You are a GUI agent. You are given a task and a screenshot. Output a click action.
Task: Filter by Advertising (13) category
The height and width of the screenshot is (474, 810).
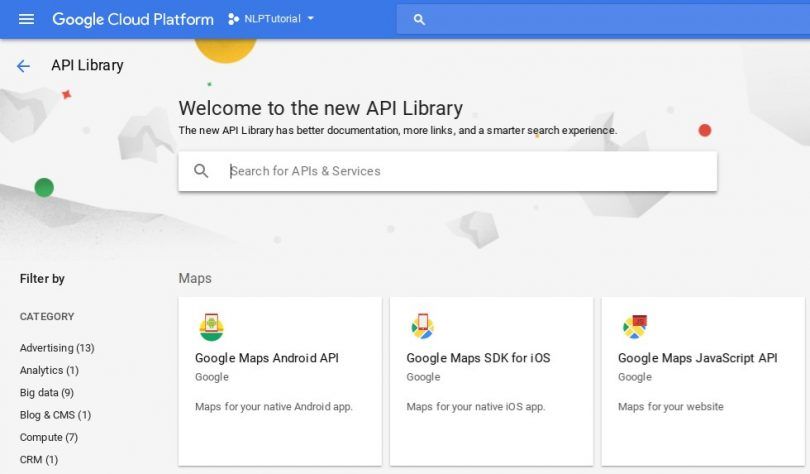57,348
